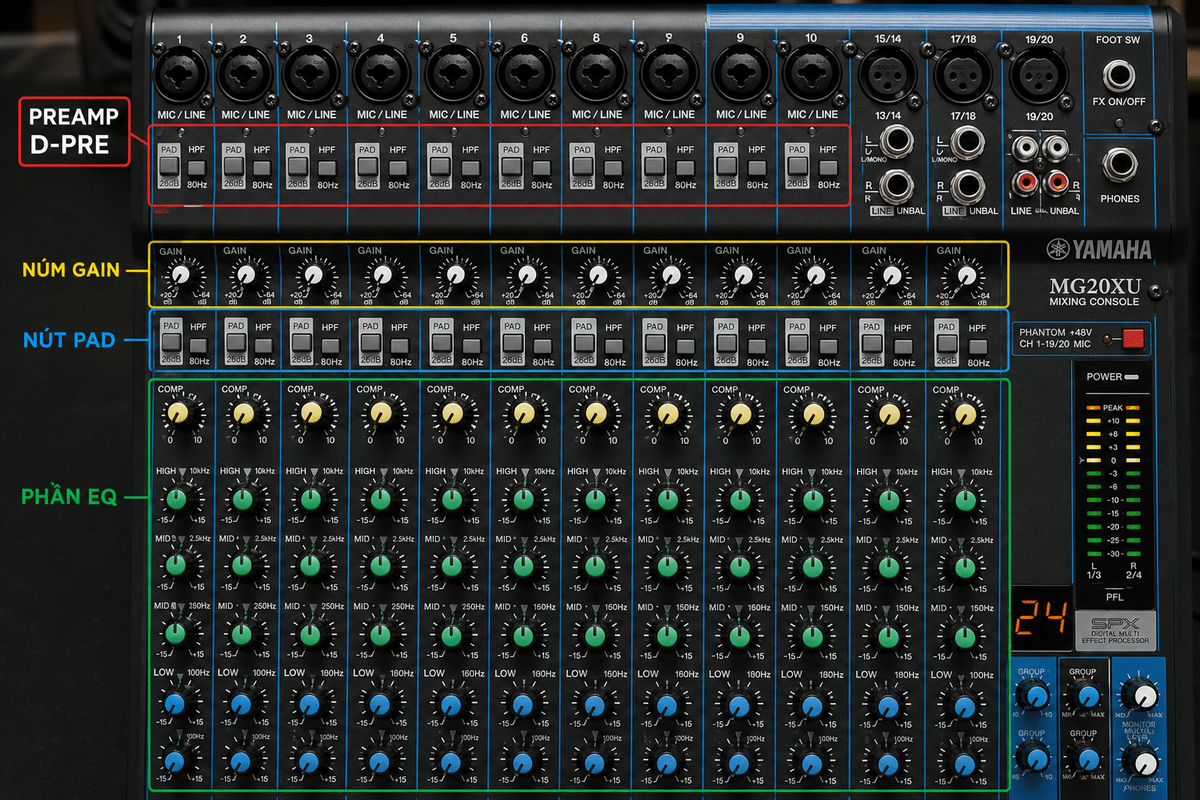The image size is (1200, 800).
Task: Turn channel 4 blue knob labeled LOW
Action: 379,703
